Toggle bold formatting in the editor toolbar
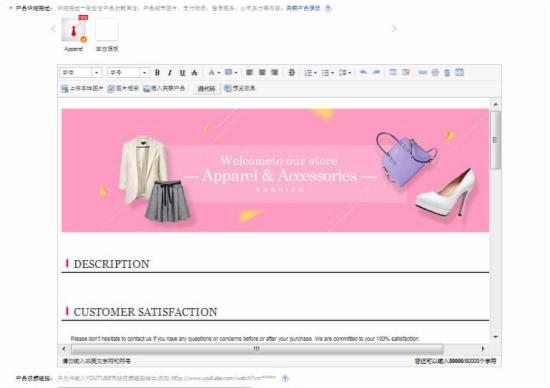550x388 pixels. point(157,73)
